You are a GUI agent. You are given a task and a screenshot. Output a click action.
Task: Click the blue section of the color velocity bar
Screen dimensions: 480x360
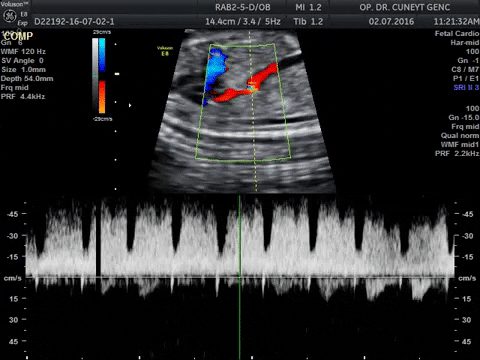point(102,55)
